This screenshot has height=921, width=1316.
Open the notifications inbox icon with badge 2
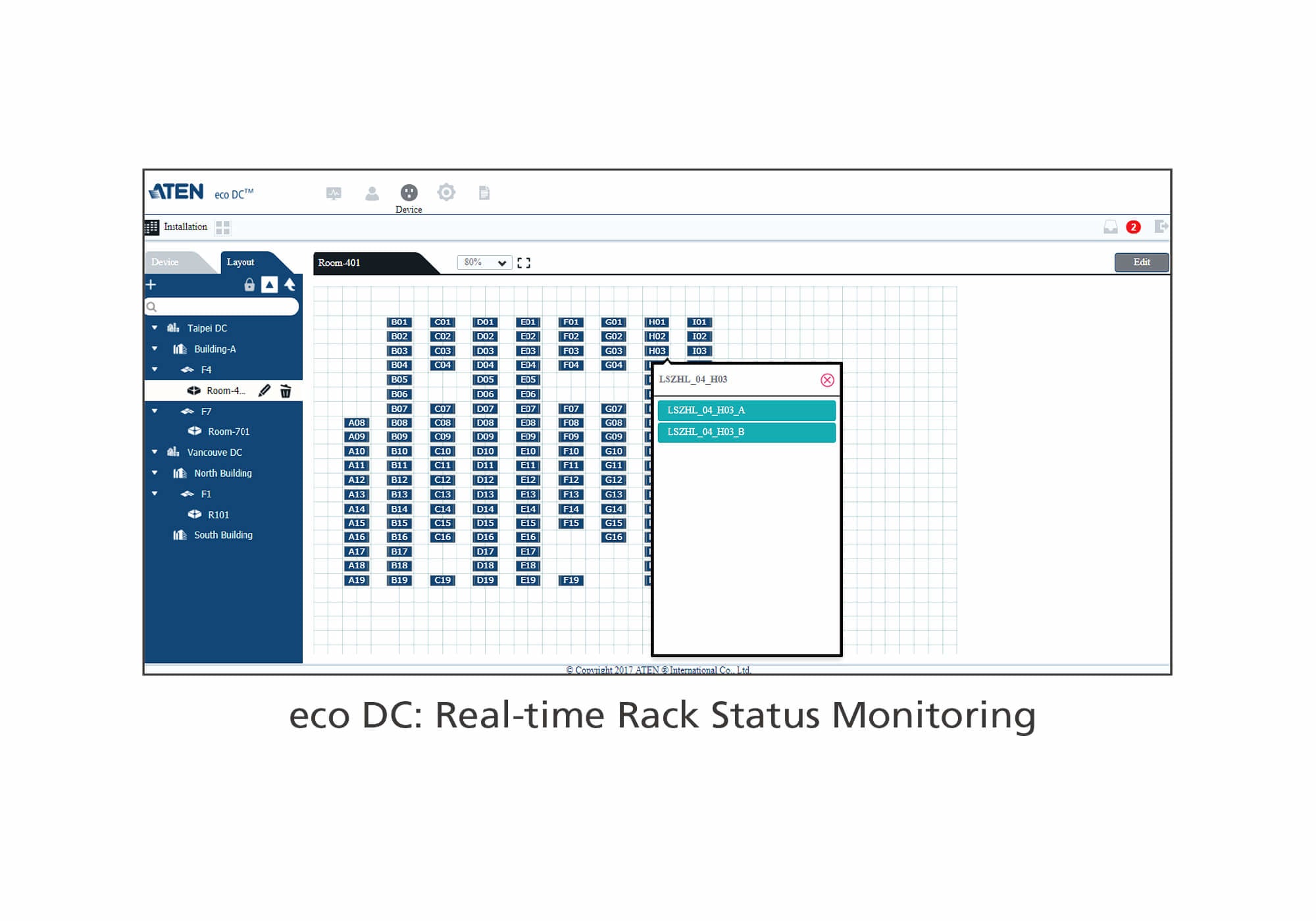point(1111,227)
